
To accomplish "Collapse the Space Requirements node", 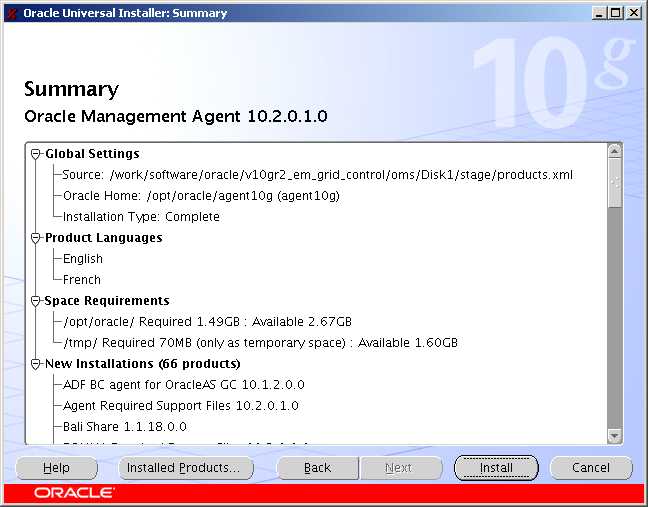I will click(x=36, y=301).
